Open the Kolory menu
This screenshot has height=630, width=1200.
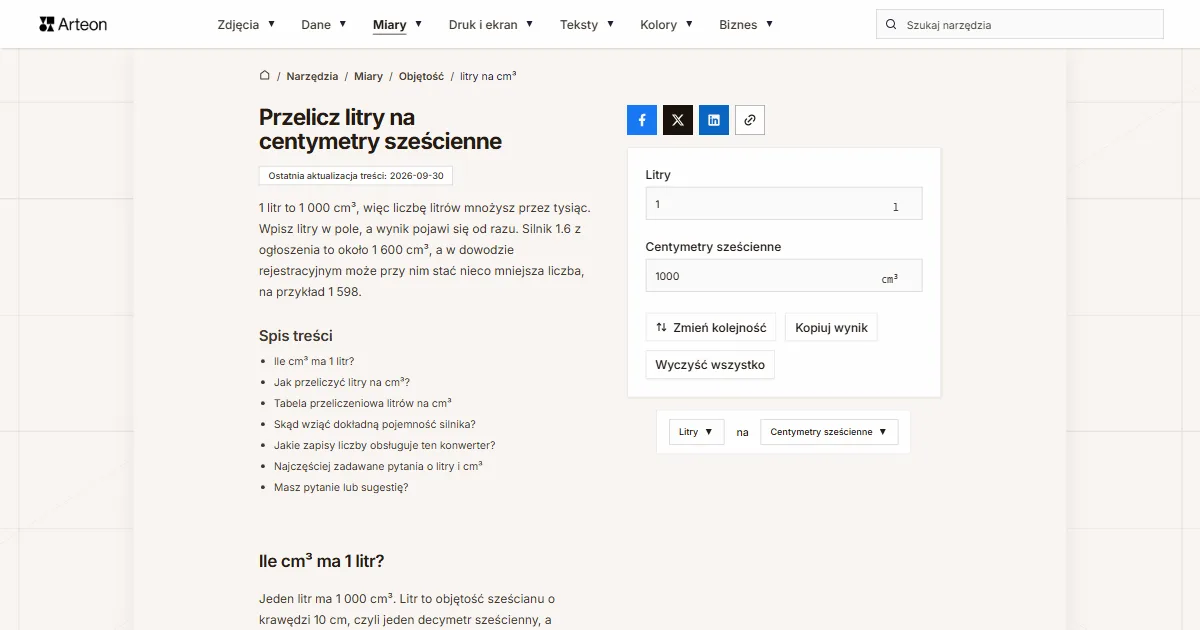pos(666,25)
